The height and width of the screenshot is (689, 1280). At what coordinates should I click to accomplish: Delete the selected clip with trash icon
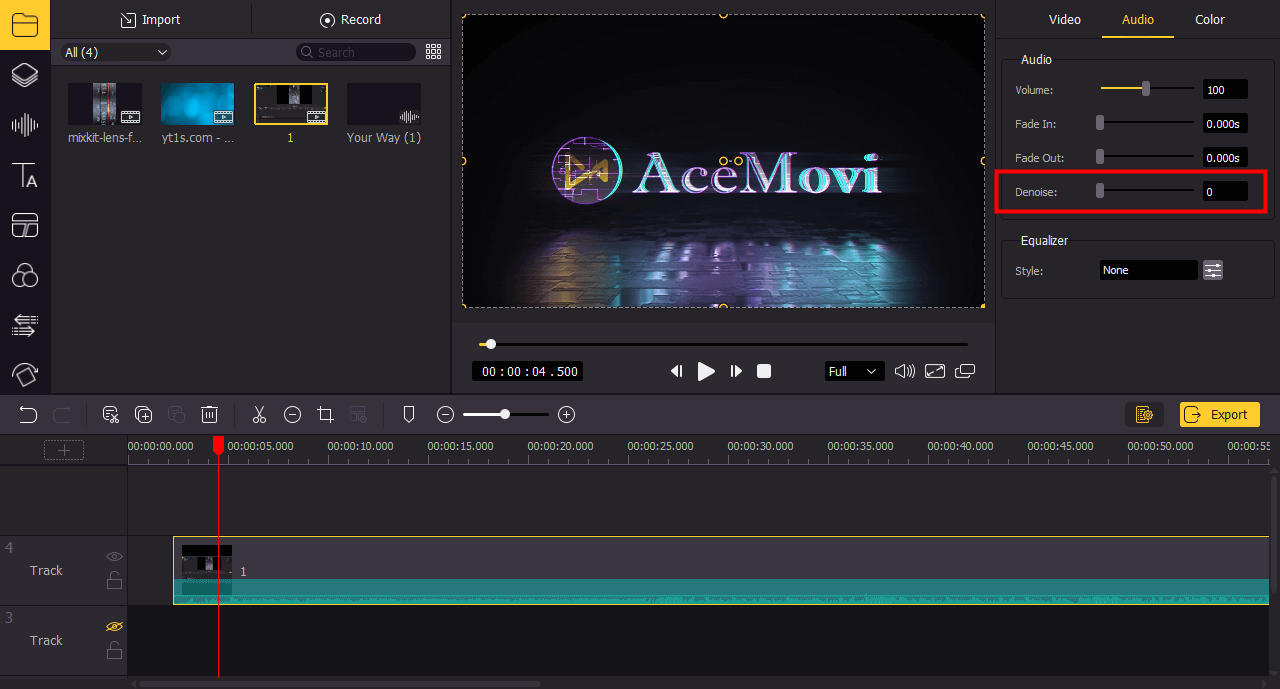(210, 414)
